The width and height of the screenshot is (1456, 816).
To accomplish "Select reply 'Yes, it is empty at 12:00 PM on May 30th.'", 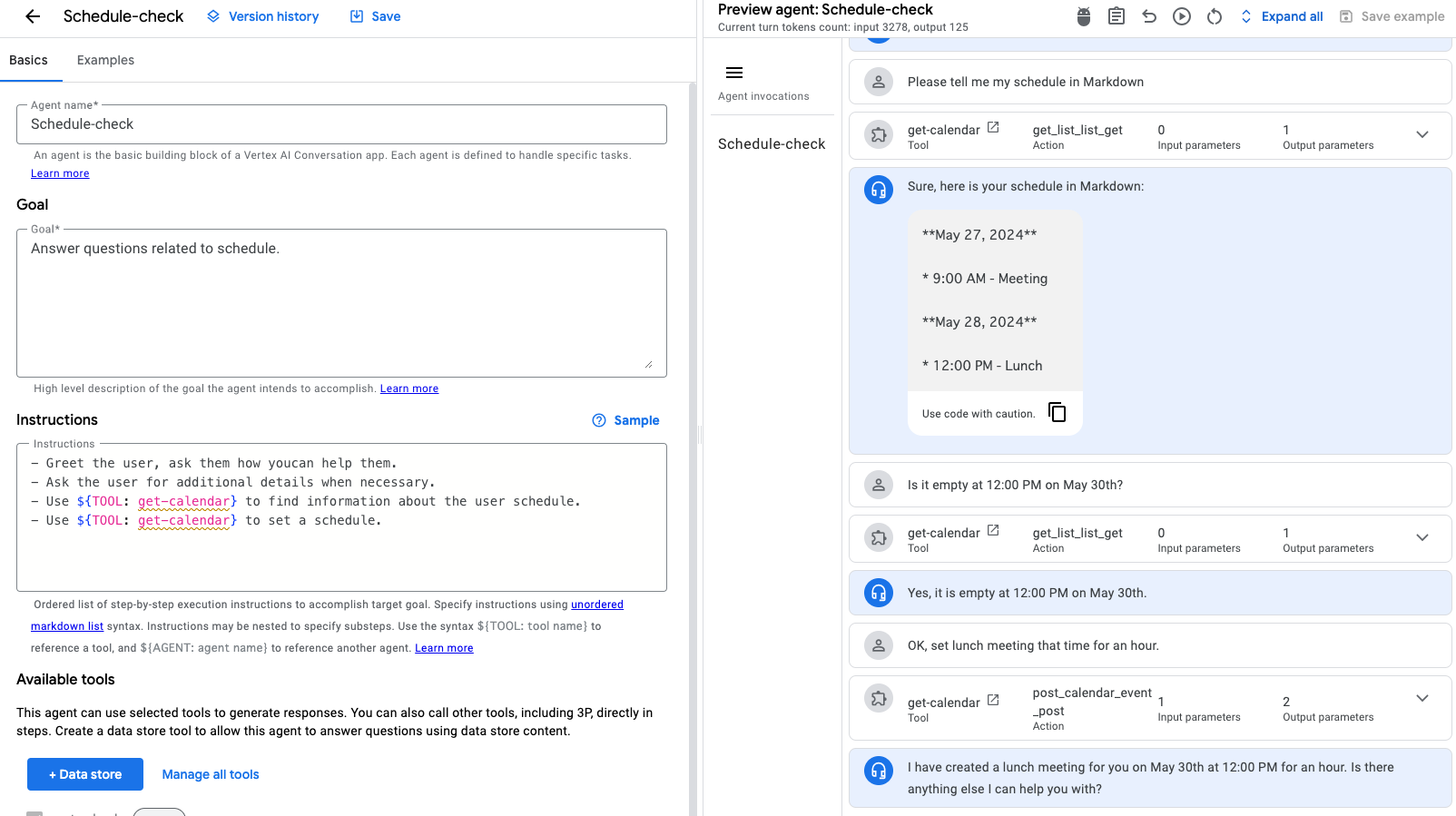I will (1027, 593).
